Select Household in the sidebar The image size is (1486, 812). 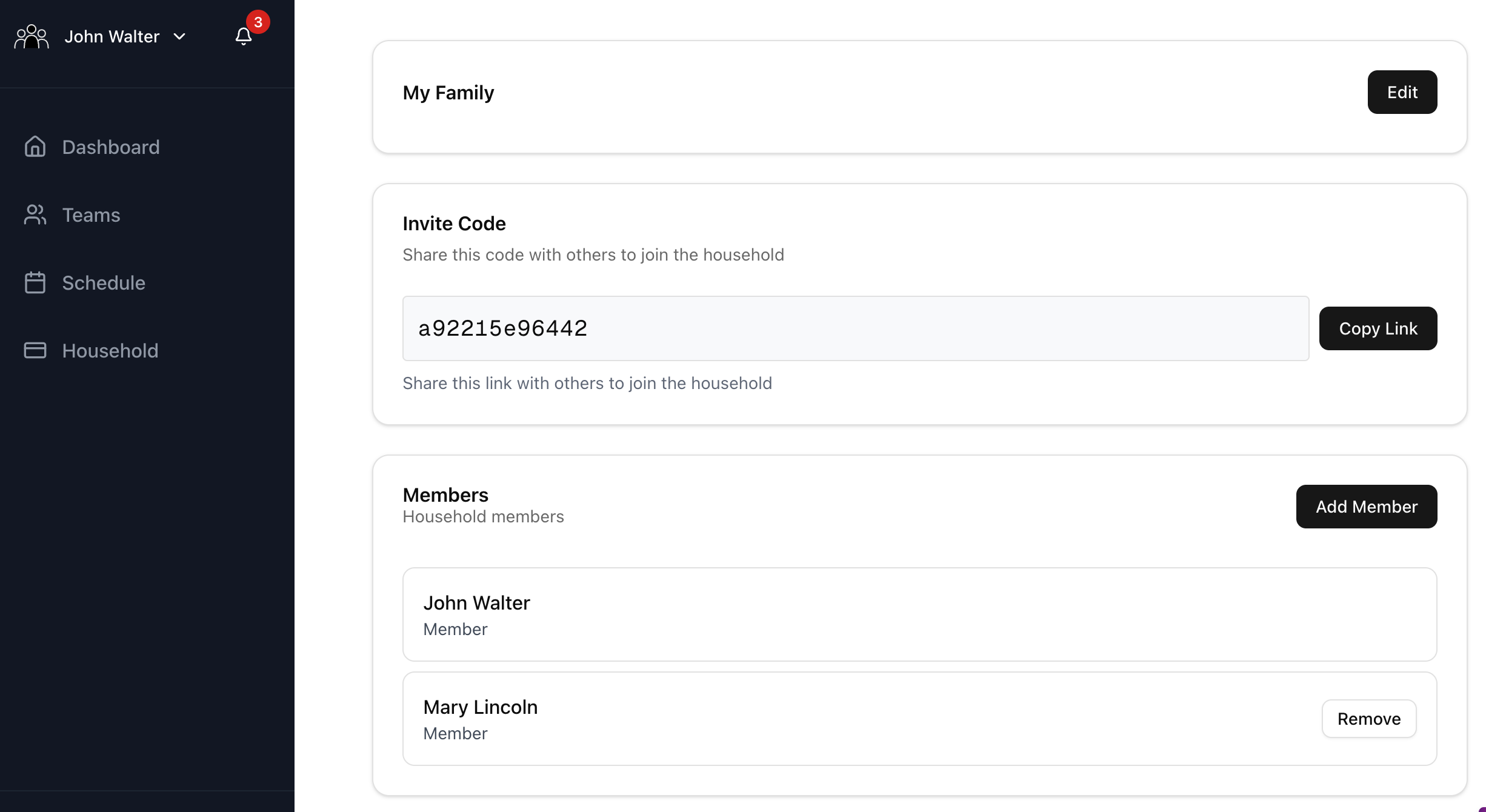[110, 351]
